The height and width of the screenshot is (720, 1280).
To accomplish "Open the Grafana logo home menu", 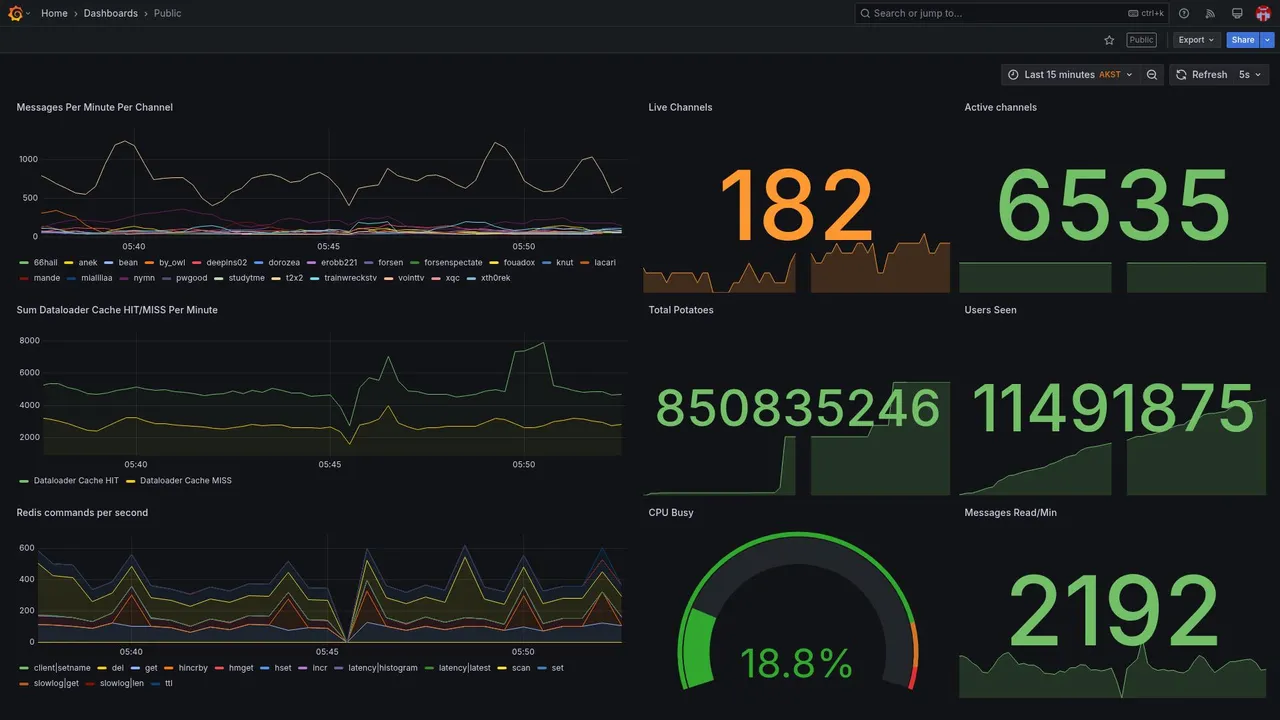I will coord(15,13).
